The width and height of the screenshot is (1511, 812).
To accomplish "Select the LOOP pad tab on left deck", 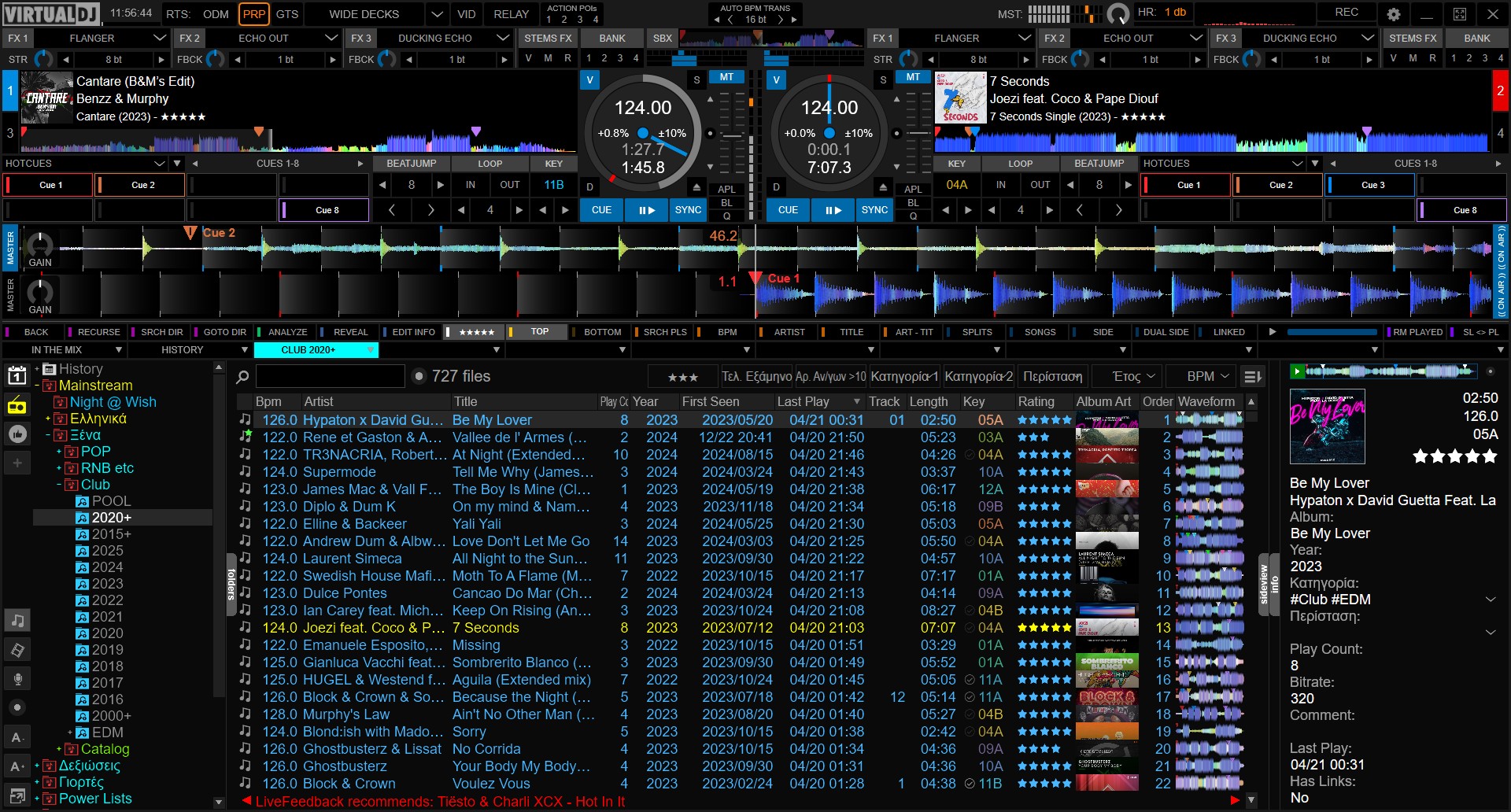I will [490, 164].
